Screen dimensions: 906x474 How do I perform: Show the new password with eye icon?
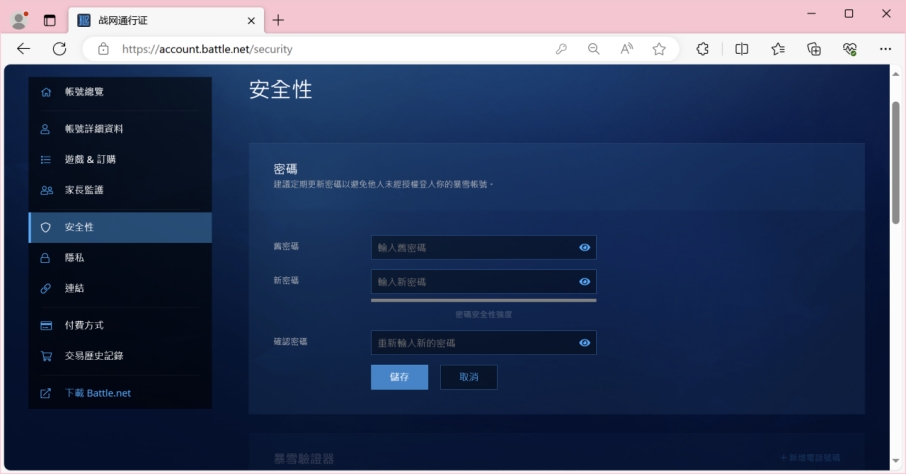coord(585,282)
